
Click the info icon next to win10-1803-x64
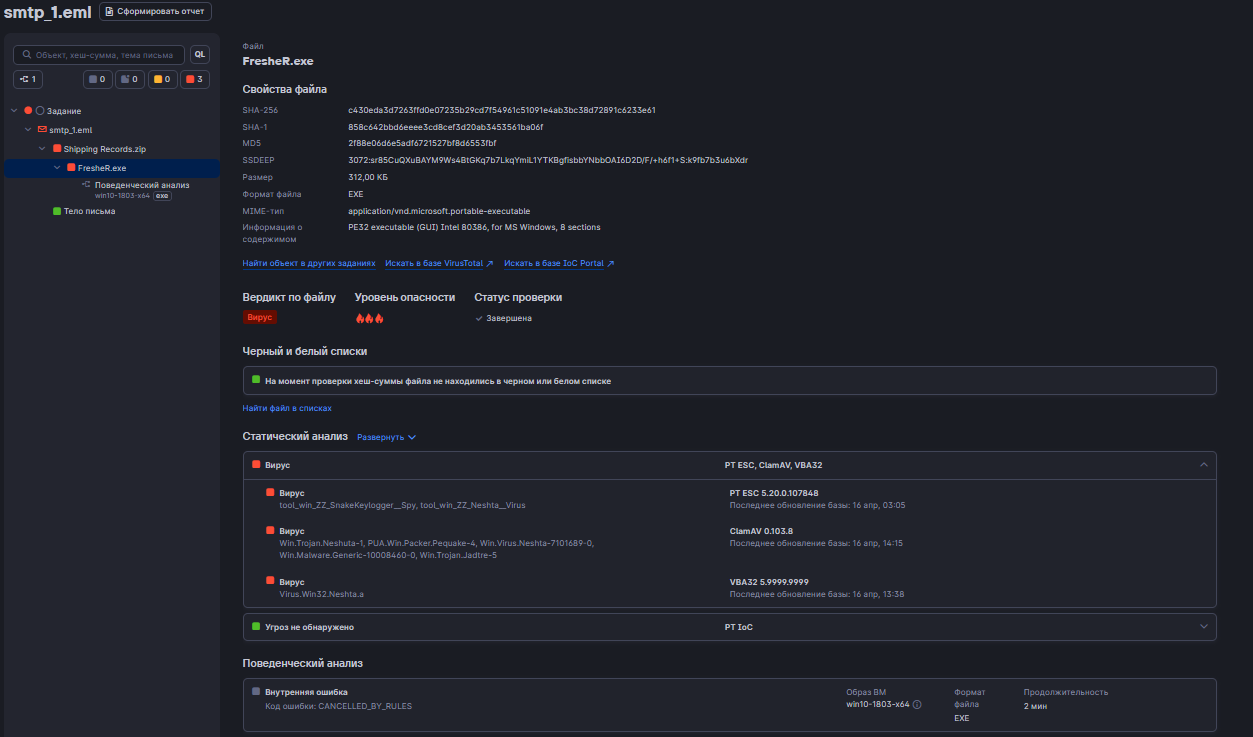[917, 704]
